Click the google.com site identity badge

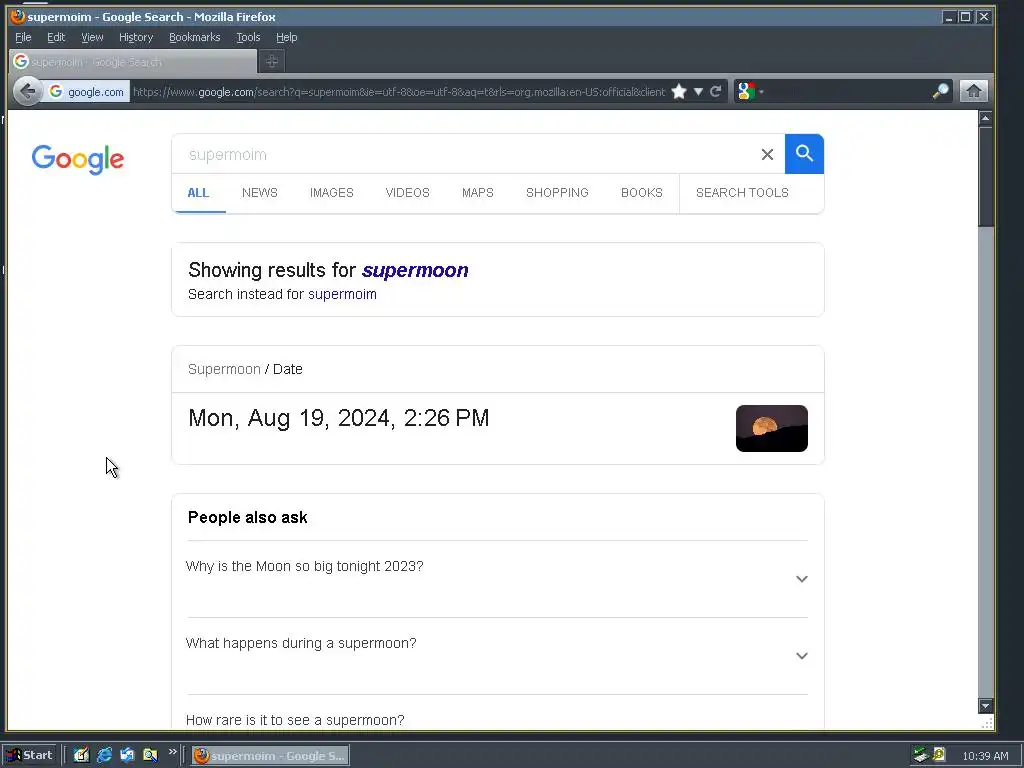click(87, 92)
